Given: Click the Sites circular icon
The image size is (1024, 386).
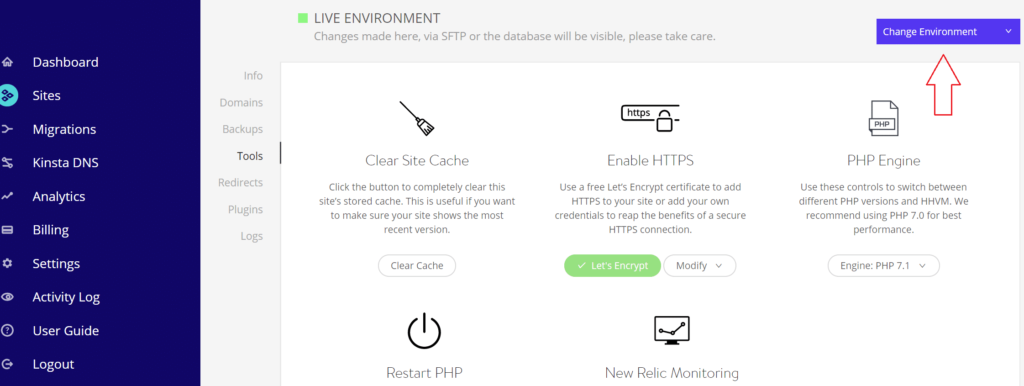Looking at the screenshot, I should [x=7, y=95].
